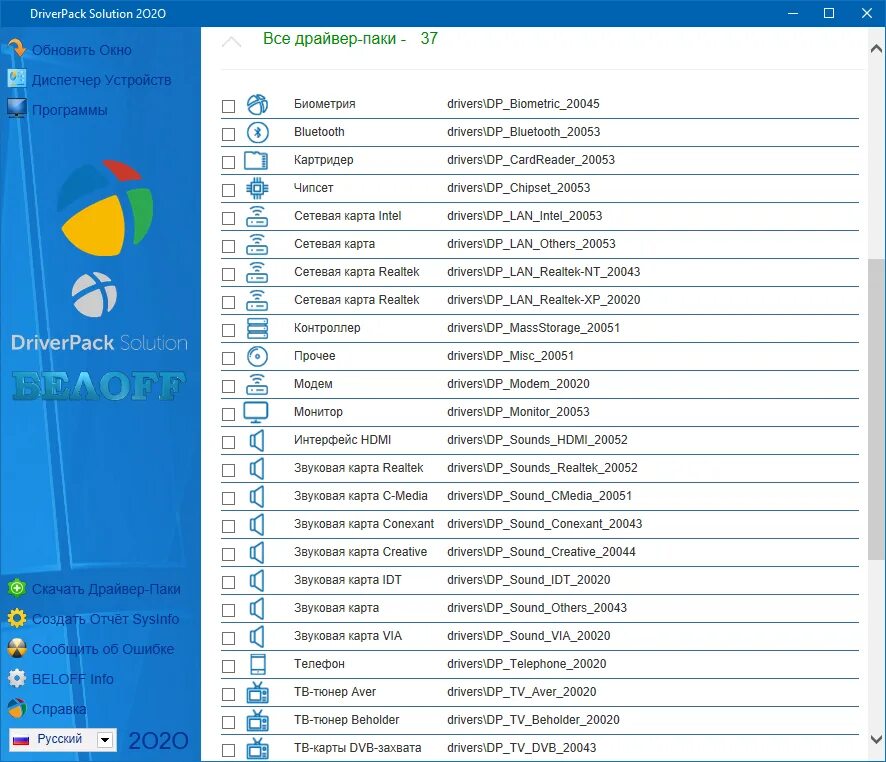Tick the Биометрия checkbox
Image resolution: width=886 pixels, height=762 pixels.
tap(228, 106)
